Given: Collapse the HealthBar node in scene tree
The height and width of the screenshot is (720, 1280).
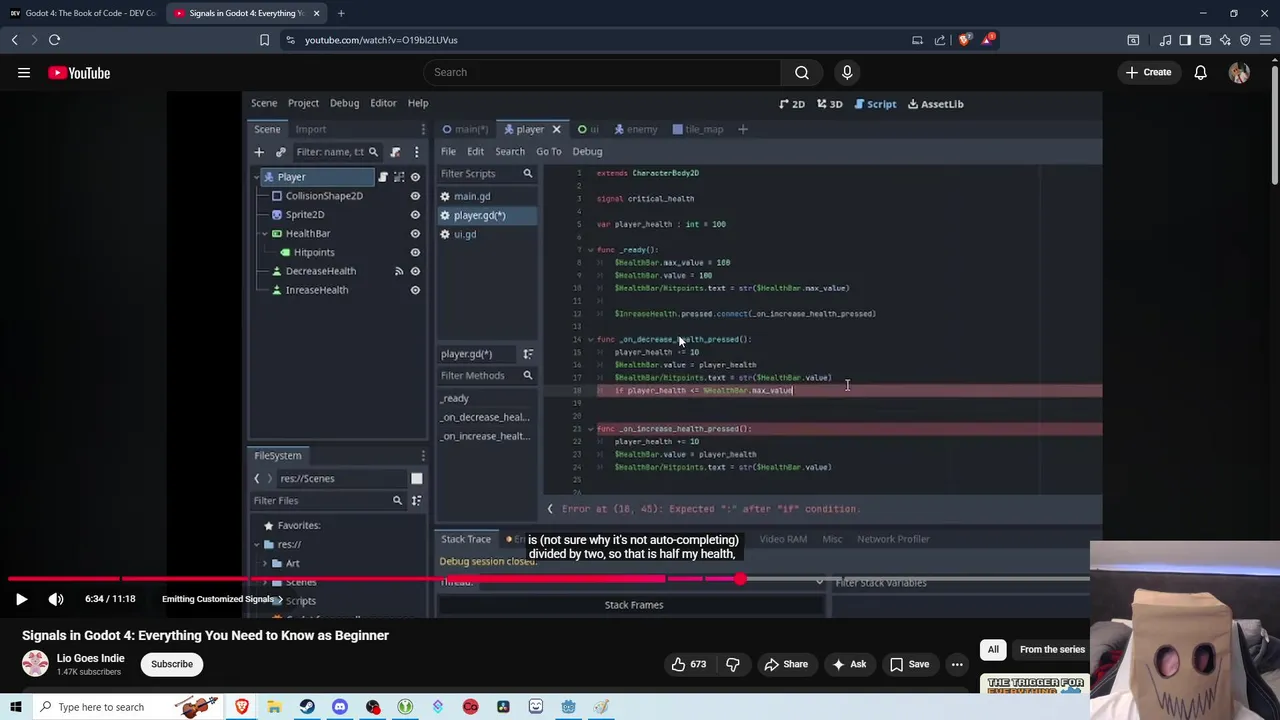Looking at the screenshot, I should click(x=264, y=234).
